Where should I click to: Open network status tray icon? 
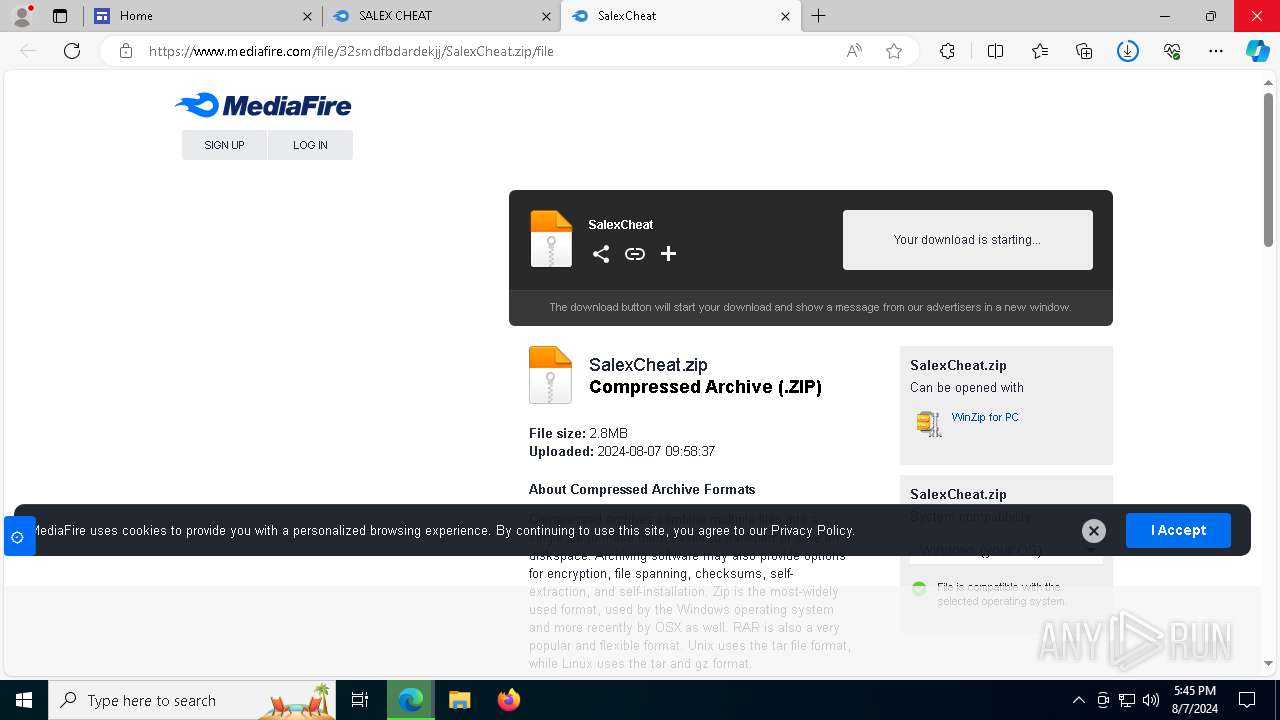[1127, 700]
